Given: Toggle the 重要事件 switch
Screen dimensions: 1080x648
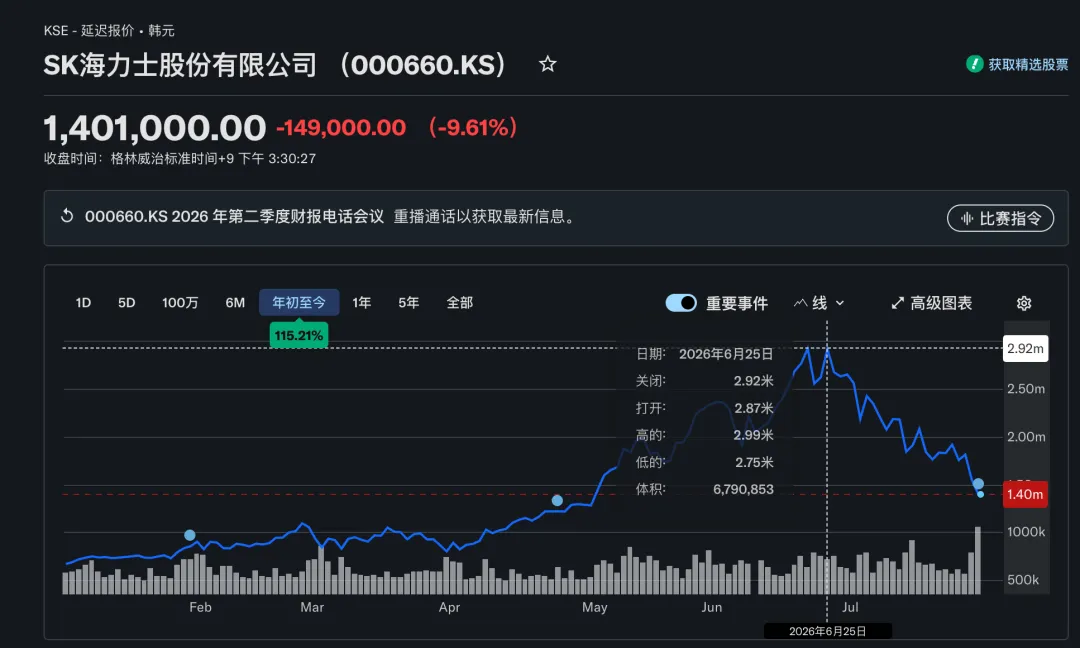Looking at the screenshot, I should pos(681,303).
